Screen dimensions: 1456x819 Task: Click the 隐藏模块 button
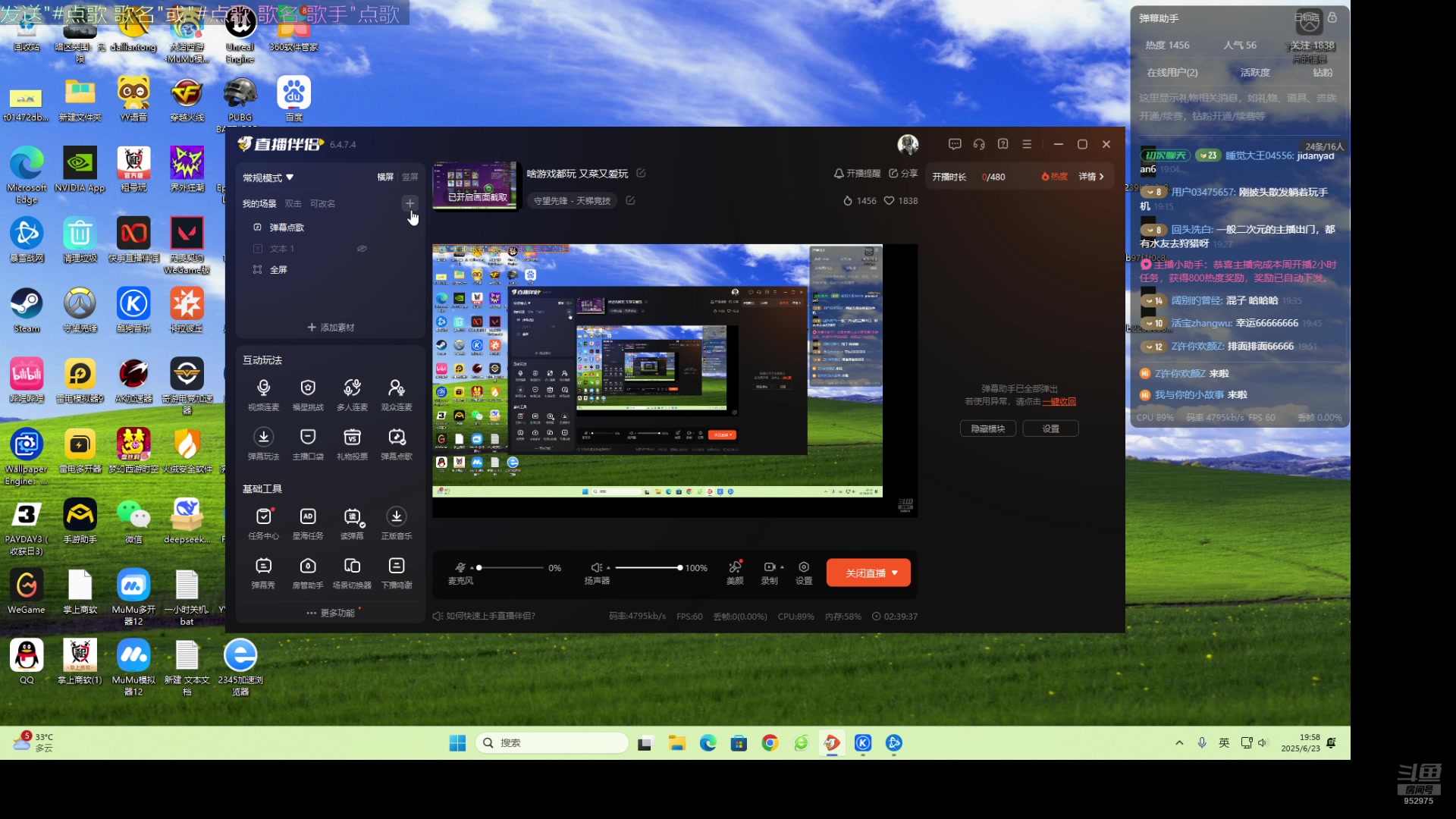pyautogui.click(x=988, y=429)
